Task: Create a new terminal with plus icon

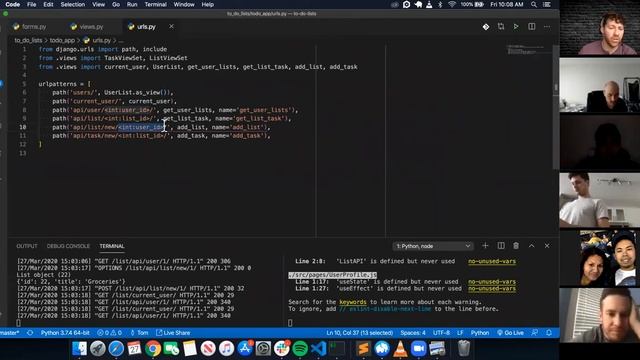Action: 485,246
